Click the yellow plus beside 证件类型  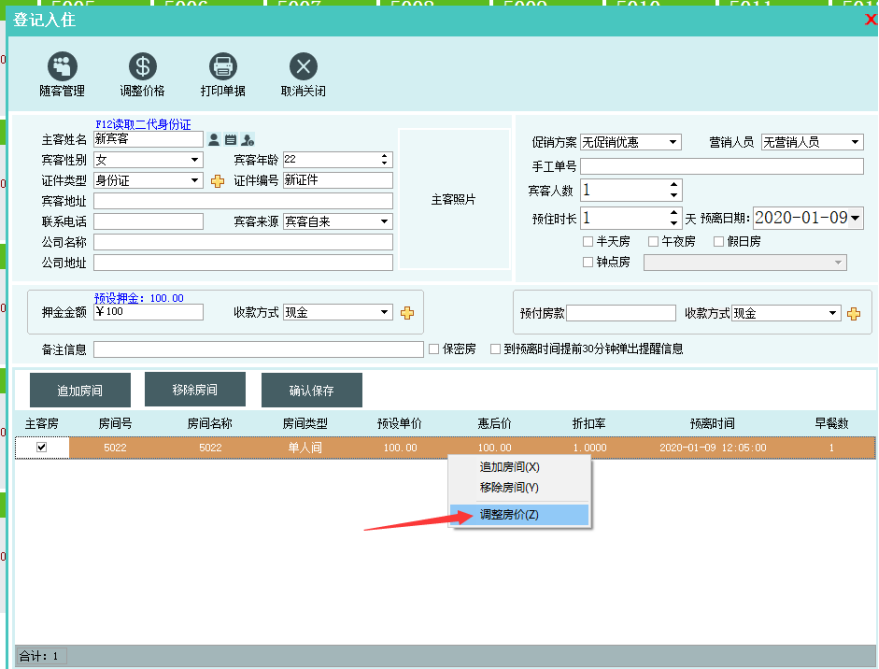pyautogui.click(x=218, y=181)
